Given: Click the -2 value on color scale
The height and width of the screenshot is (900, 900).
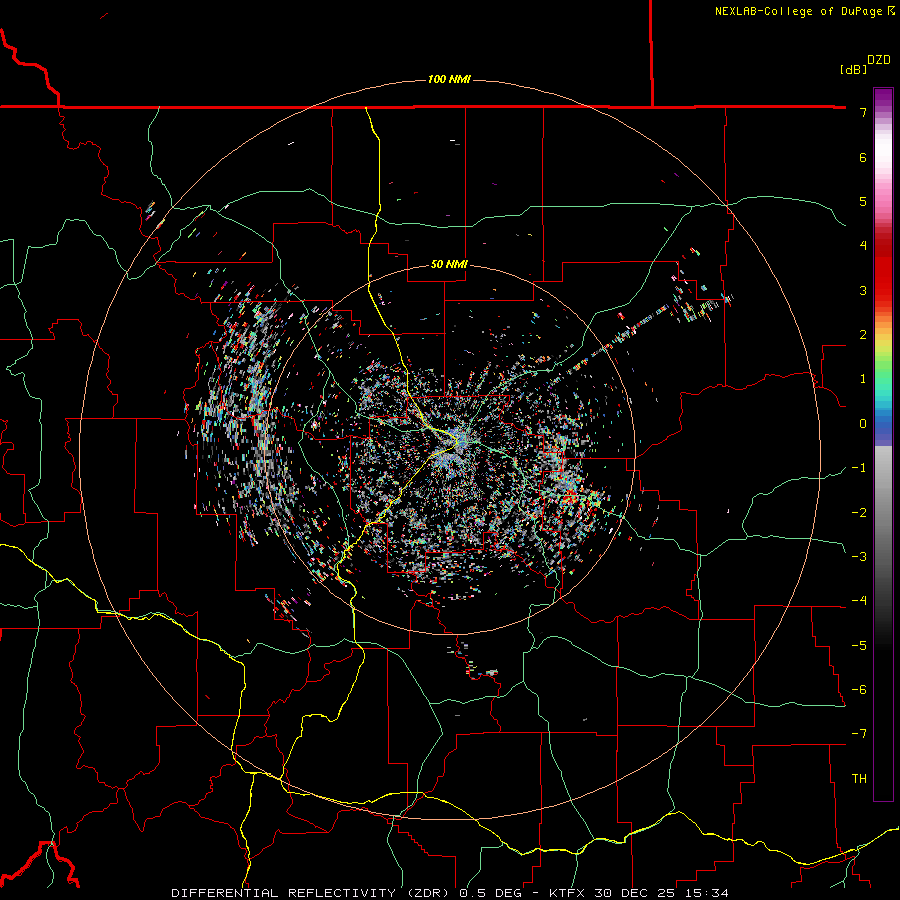Looking at the screenshot, I should (859, 513).
